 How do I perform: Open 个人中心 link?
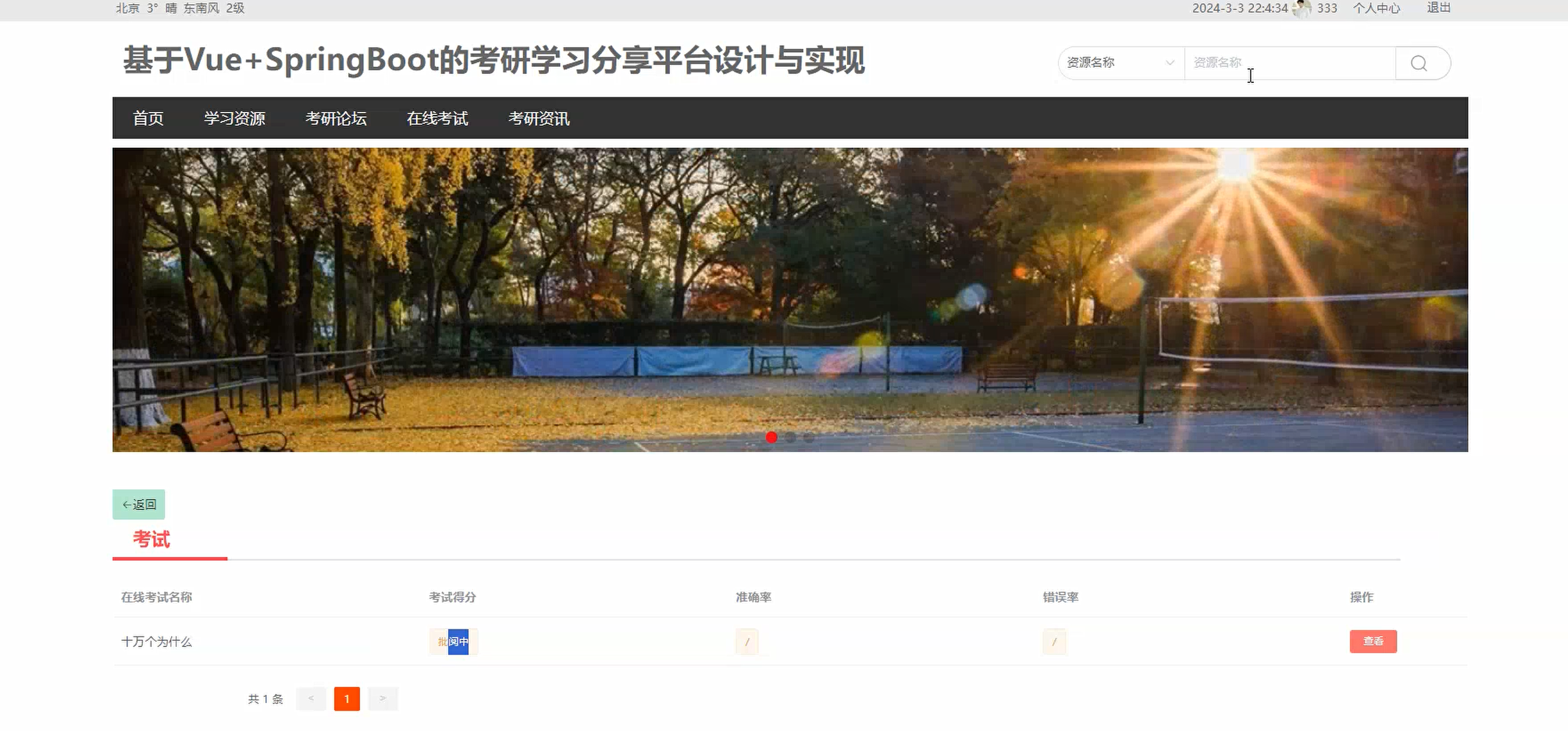click(x=1377, y=8)
